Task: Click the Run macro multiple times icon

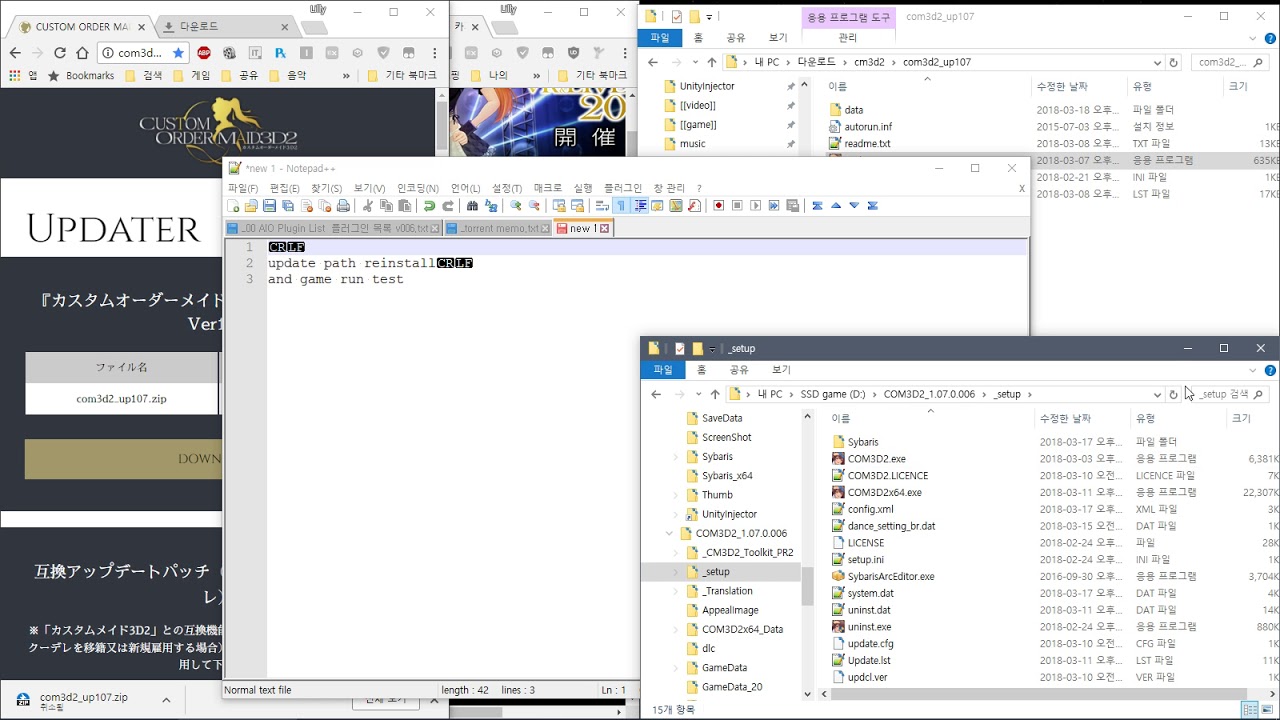Action: pos(774,206)
